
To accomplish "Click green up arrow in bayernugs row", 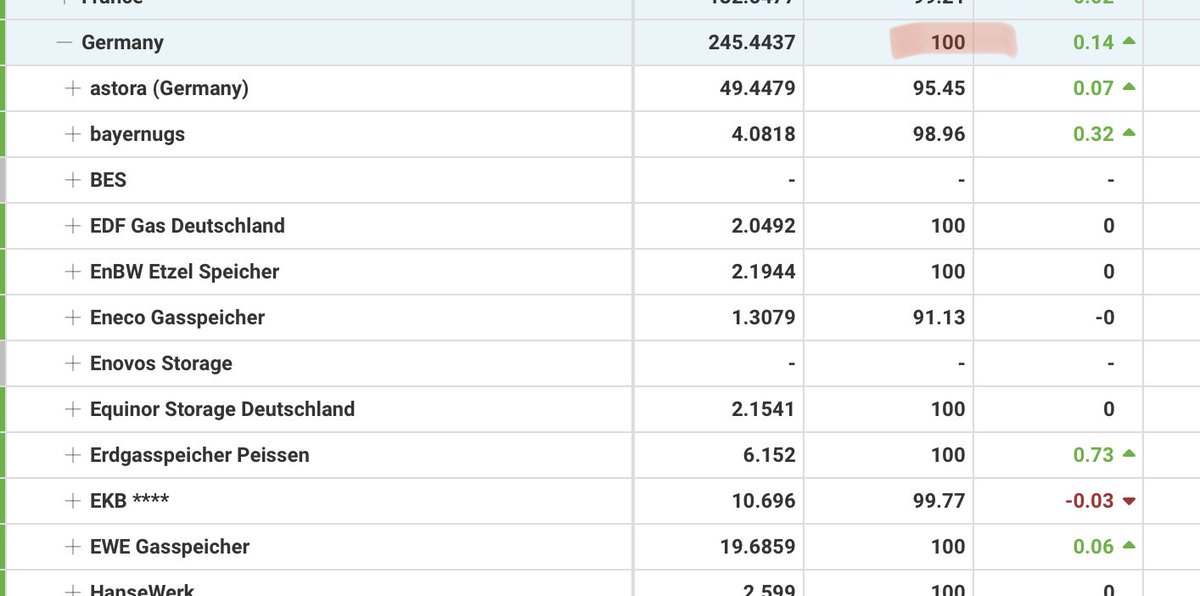I will point(1129,133).
